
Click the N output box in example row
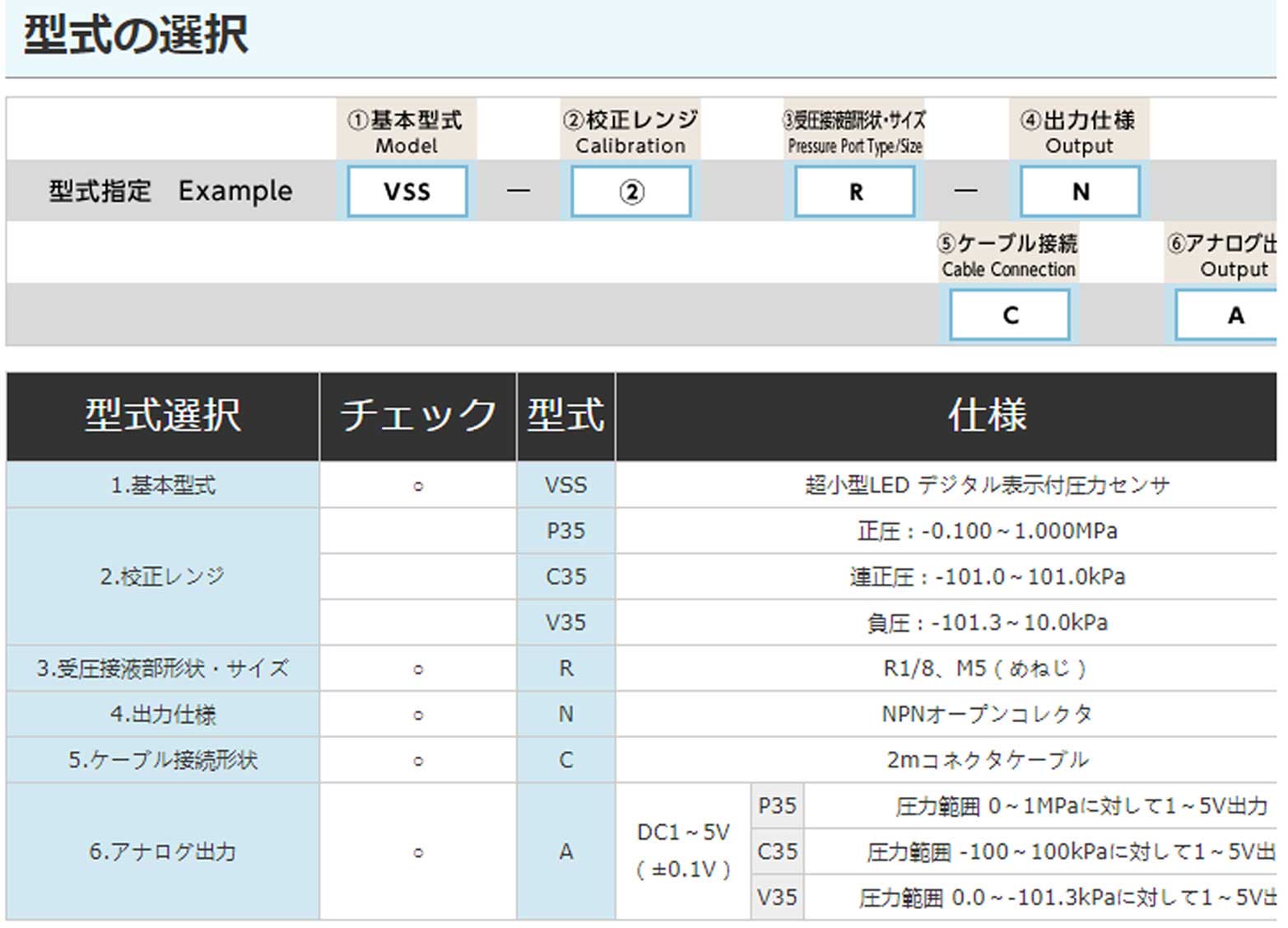click(x=1080, y=192)
